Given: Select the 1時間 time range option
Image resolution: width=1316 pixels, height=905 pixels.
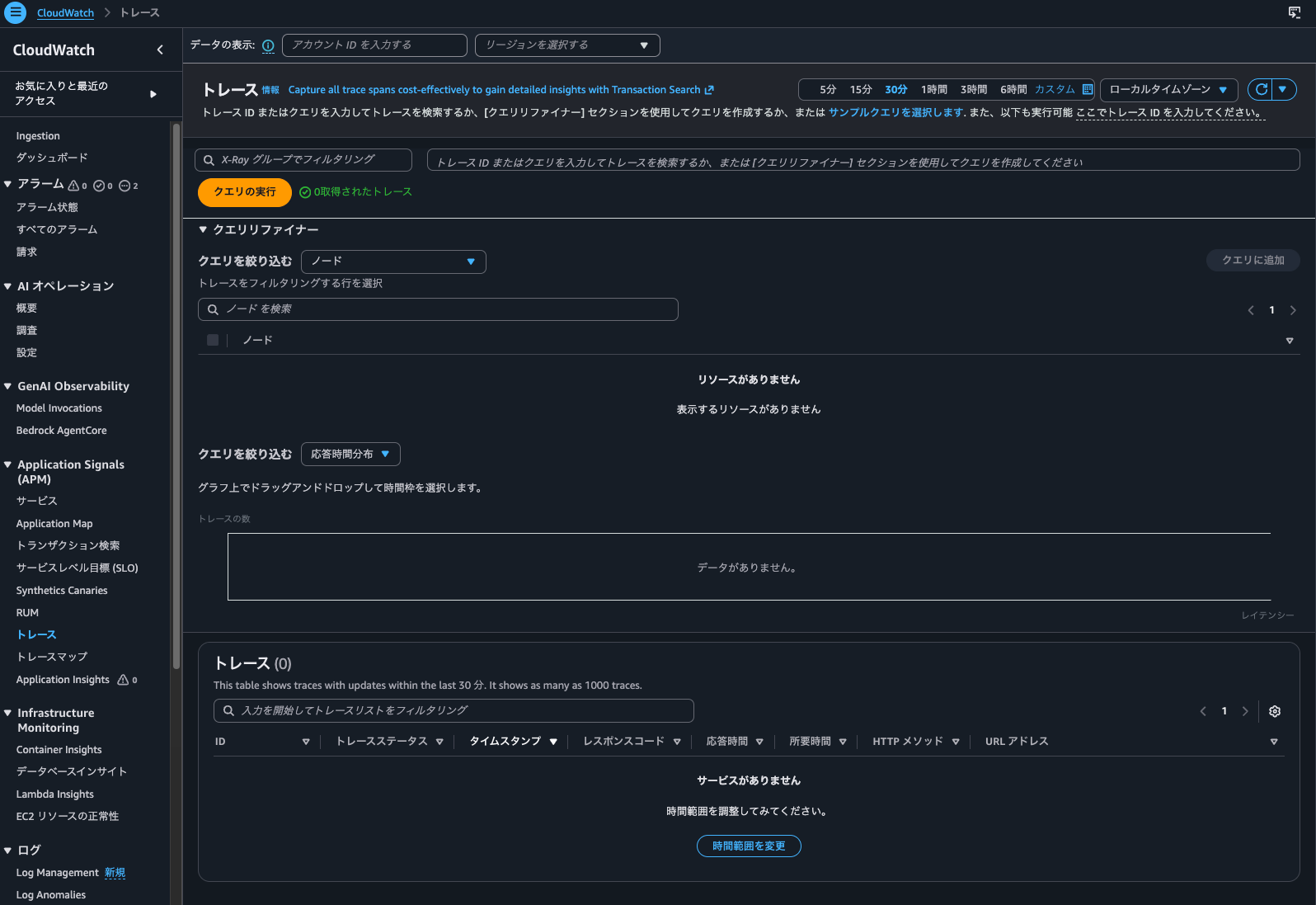Looking at the screenshot, I should click(x=933, y=89).
